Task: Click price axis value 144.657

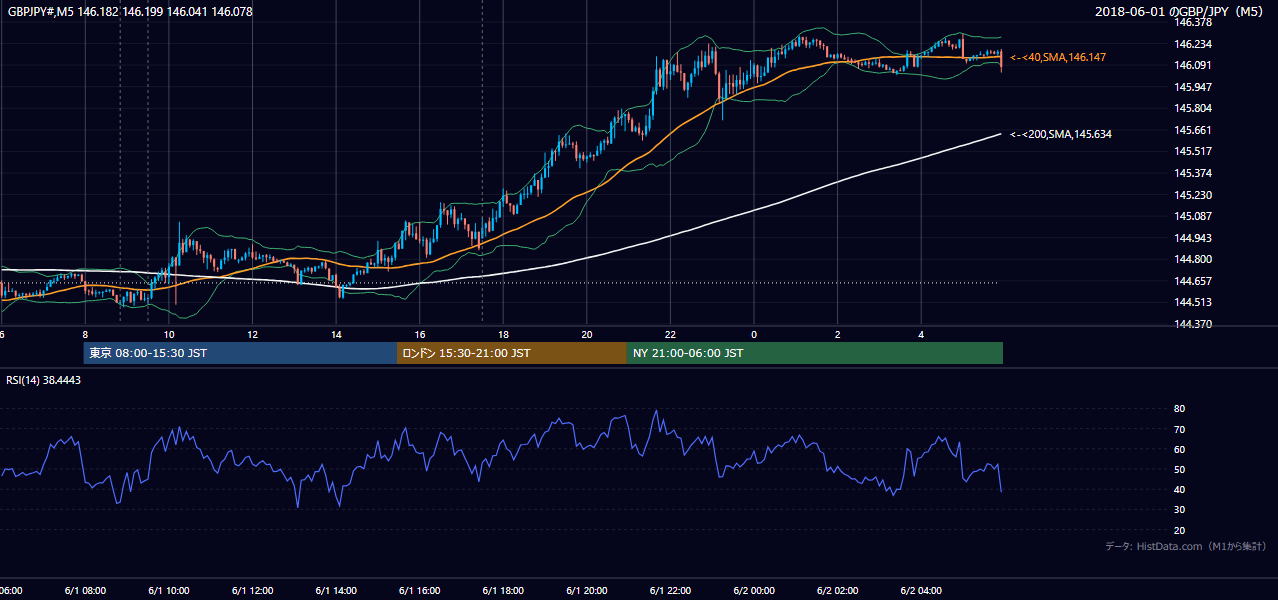Action: (1193, 281)
